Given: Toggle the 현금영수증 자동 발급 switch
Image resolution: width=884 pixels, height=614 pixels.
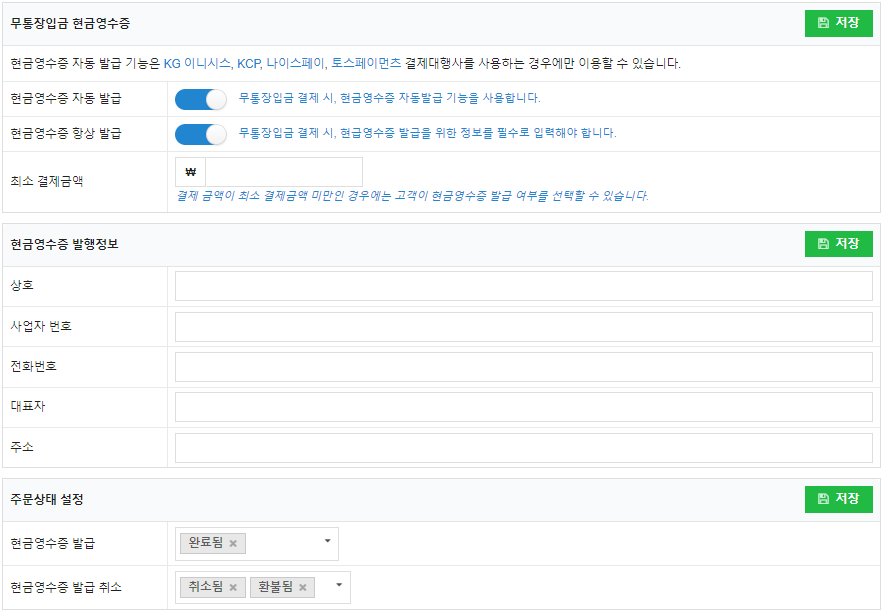Looking at the screenshot, I should click(201, 99).
